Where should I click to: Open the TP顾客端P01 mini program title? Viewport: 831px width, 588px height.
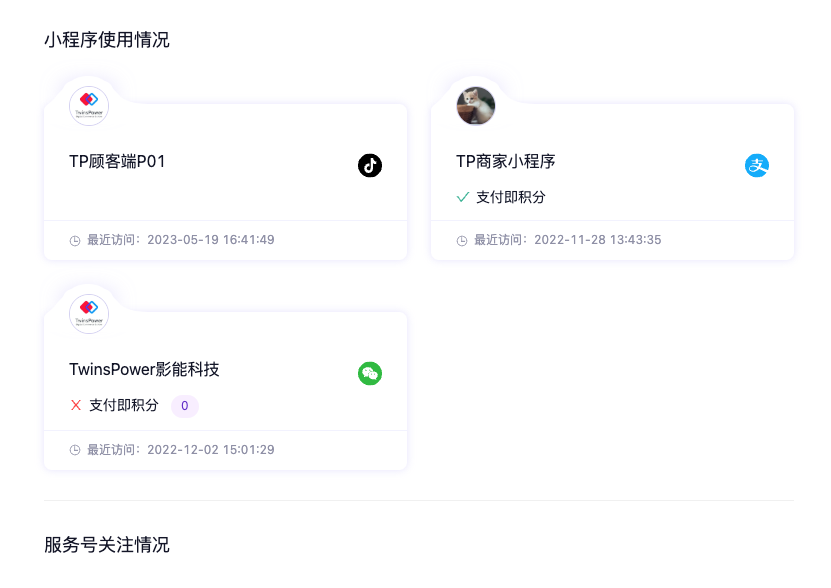pyautogui.click(x=117, y=161)
